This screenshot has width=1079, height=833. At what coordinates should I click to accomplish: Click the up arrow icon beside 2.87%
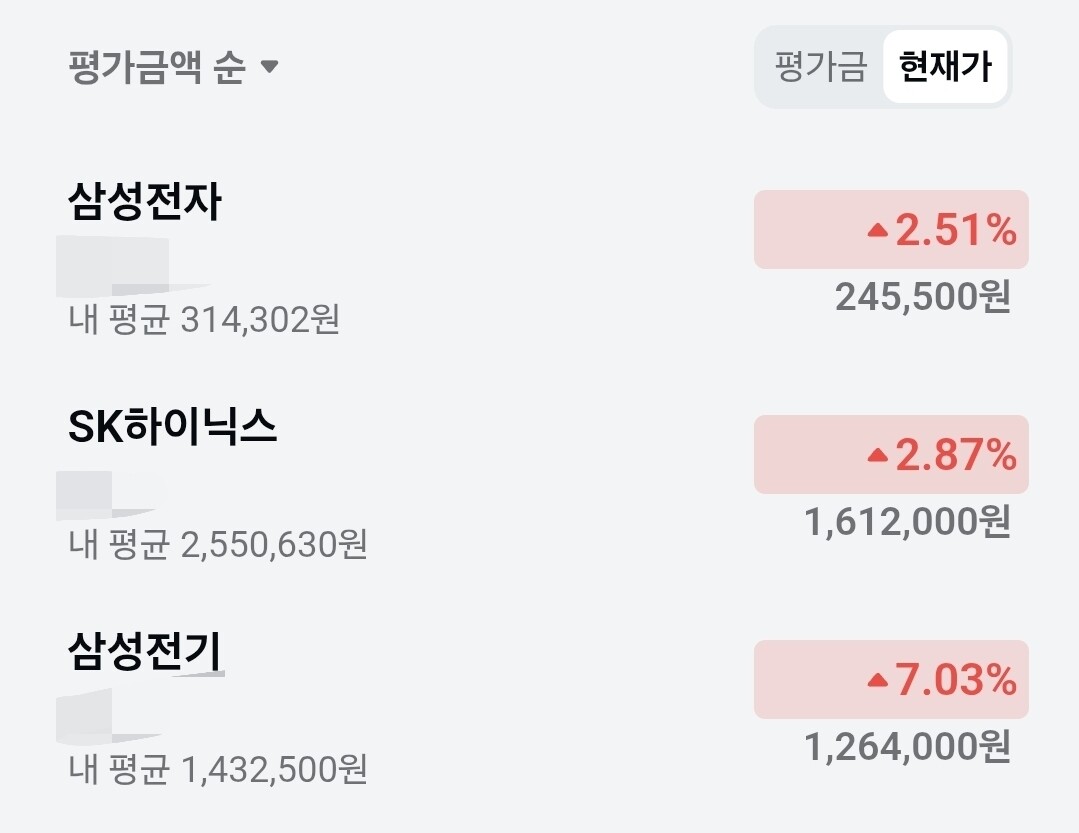878,455
